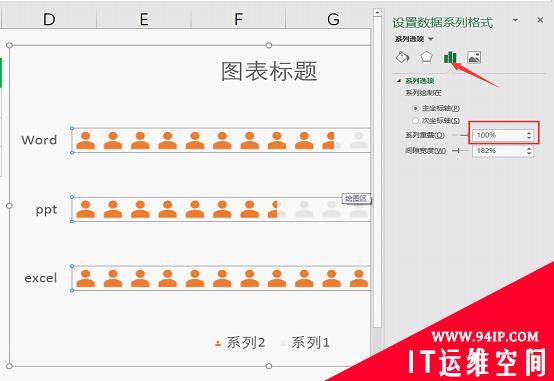Click column header F
The height and width of the screenshot is (381, 554).
[238, 19]
